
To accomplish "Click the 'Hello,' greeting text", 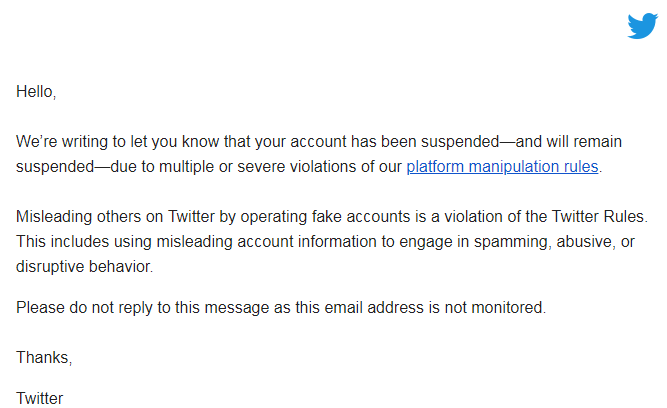I will [36, 91].
